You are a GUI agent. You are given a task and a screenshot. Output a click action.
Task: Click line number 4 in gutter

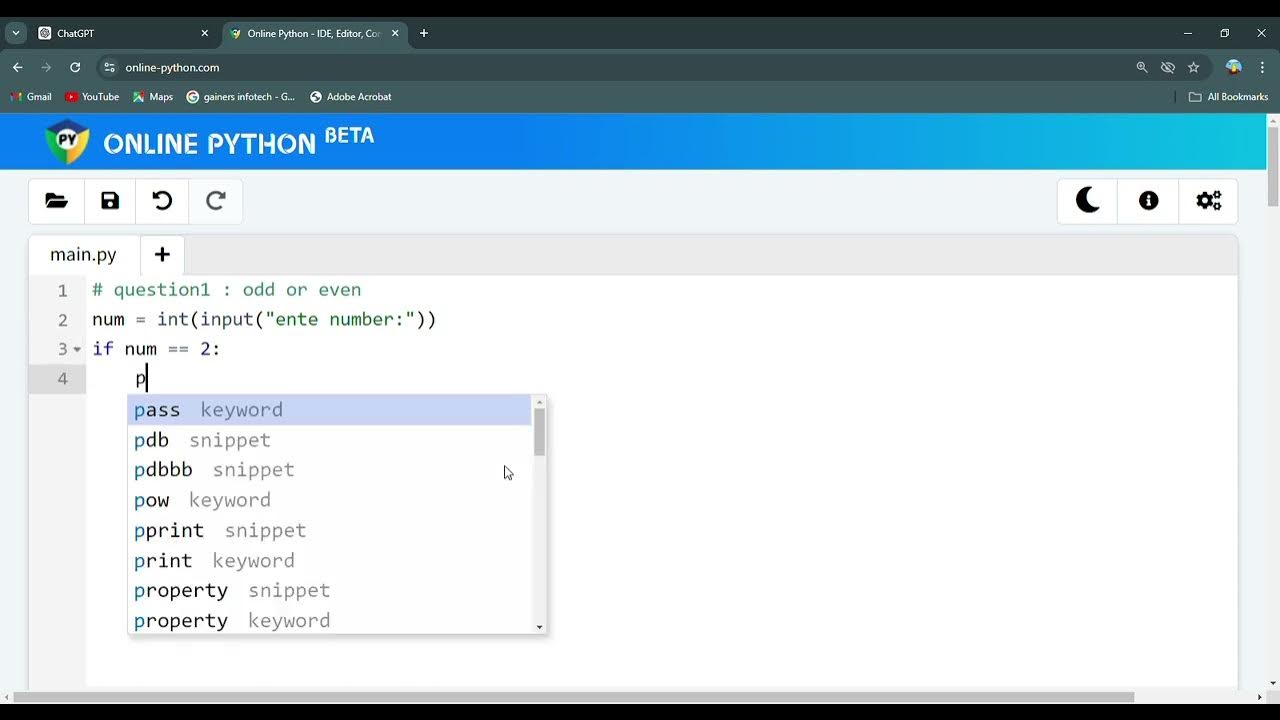(62, 379)
